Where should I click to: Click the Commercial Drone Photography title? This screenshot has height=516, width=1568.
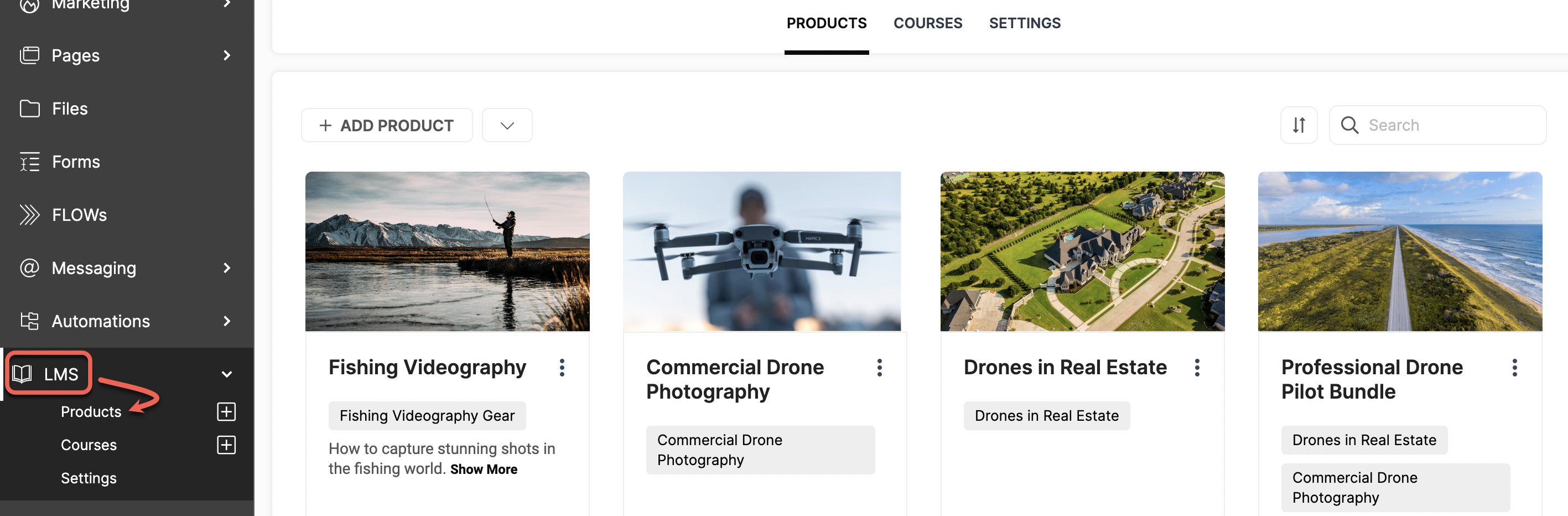tap(735, 379)
